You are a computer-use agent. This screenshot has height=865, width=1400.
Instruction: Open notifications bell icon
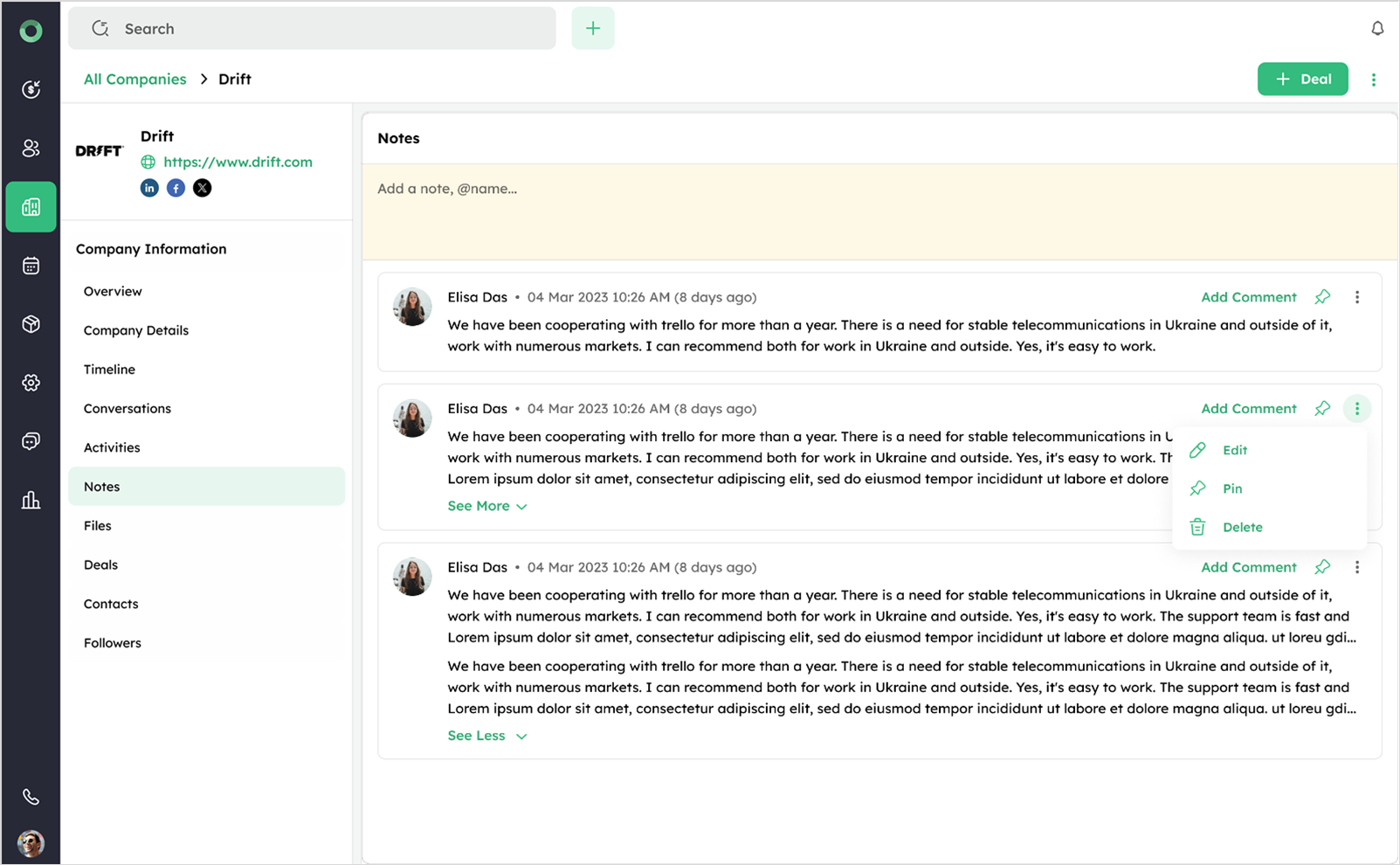[x=1377, y=29]
